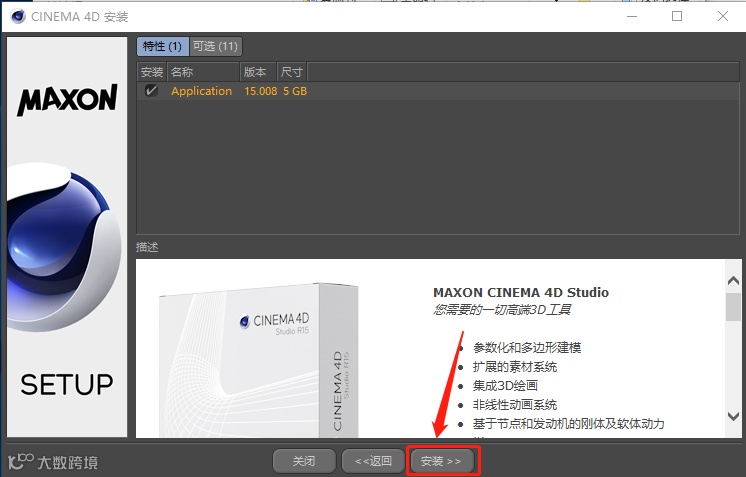Image resolution: width=746 pixels, height=477 pixels.
Task: Click the 您需要的一切高端3D工具 subtitle
Action: tap(502, 310)
